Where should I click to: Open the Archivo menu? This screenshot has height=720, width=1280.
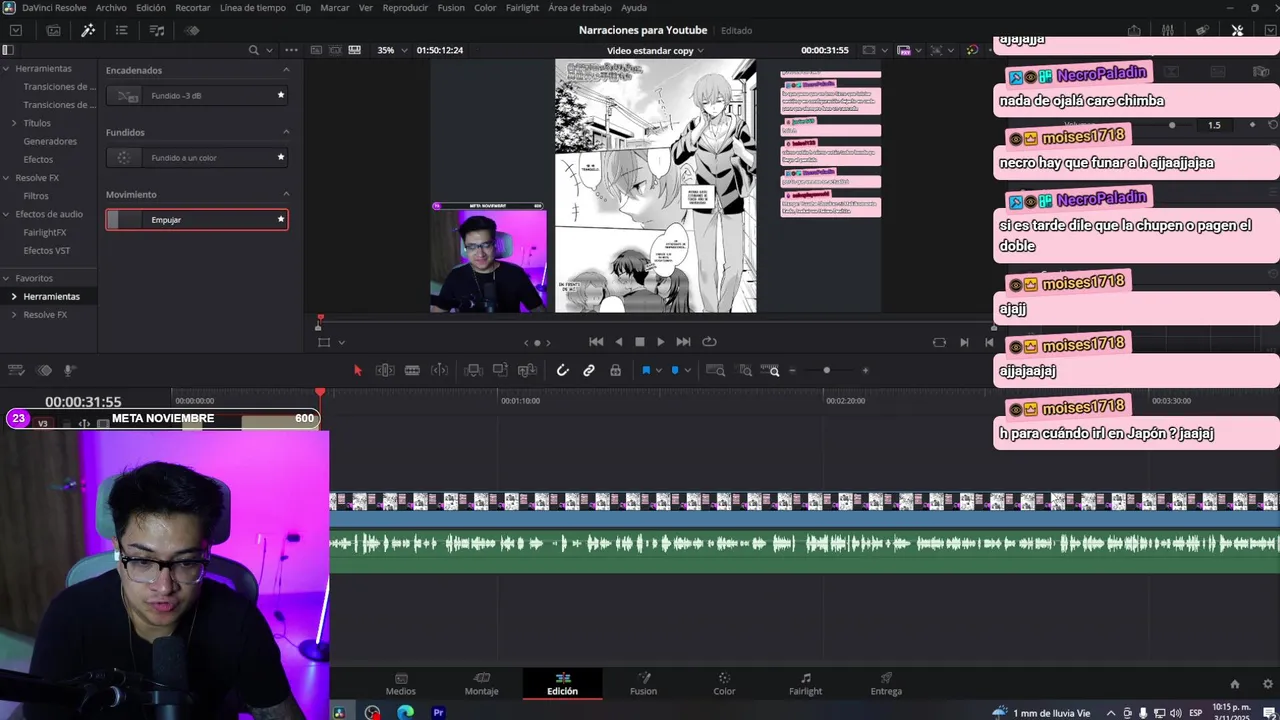tap(111, 7)
